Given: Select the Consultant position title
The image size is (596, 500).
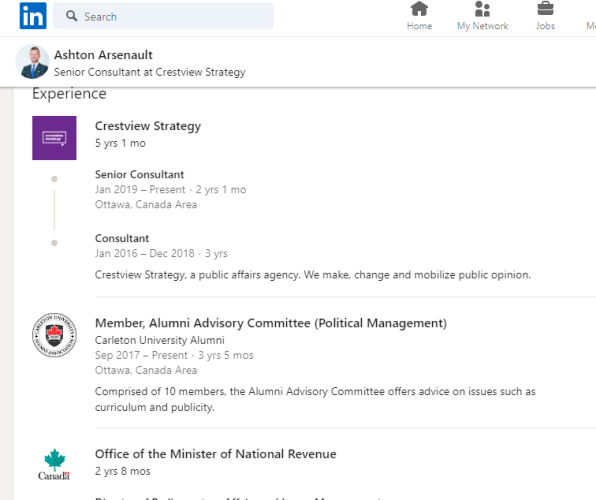Looking at the screenshot, I should pos(122,238).
